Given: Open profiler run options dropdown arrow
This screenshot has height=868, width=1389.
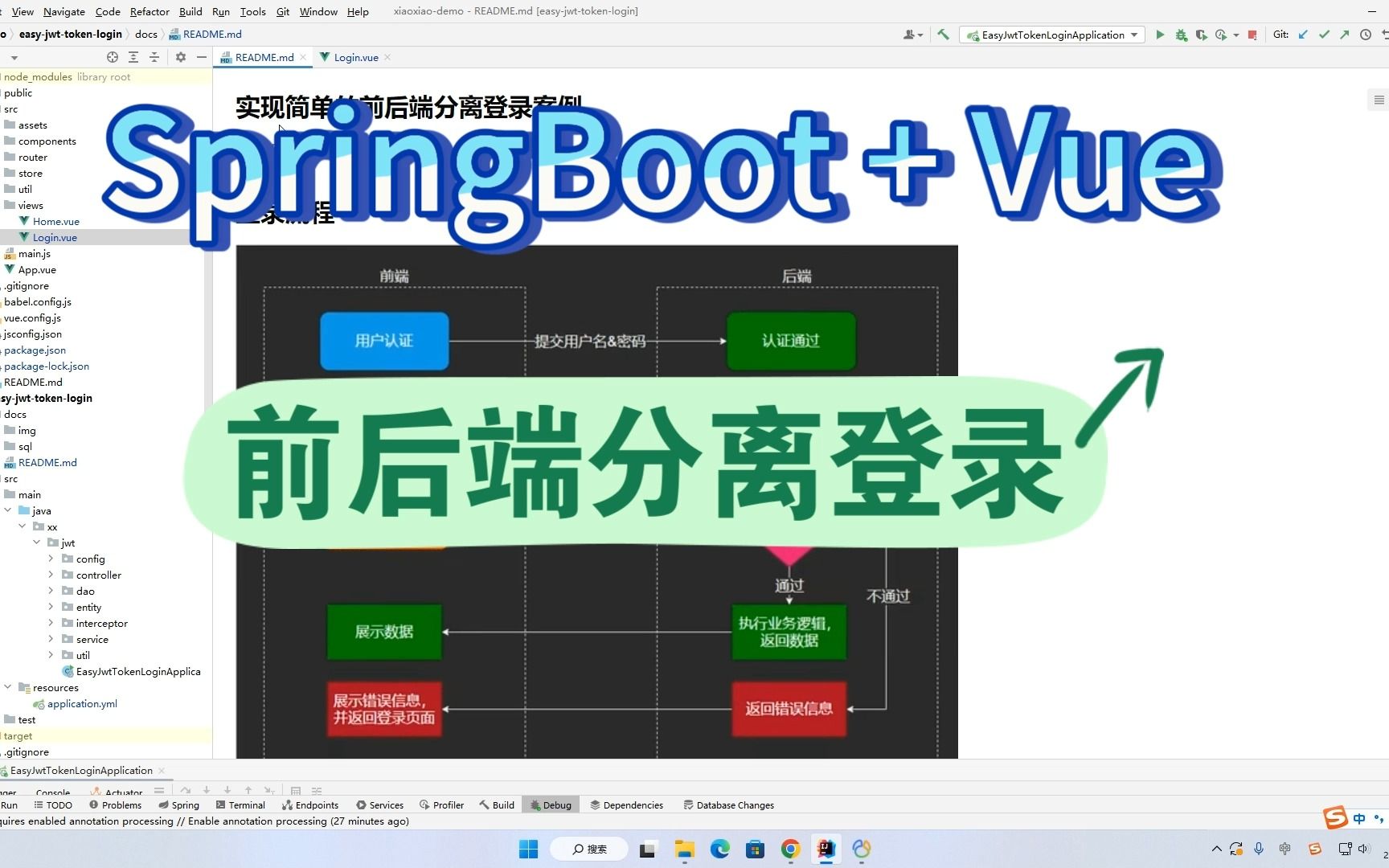Looking at the screenshot, I should point(1236,35).
